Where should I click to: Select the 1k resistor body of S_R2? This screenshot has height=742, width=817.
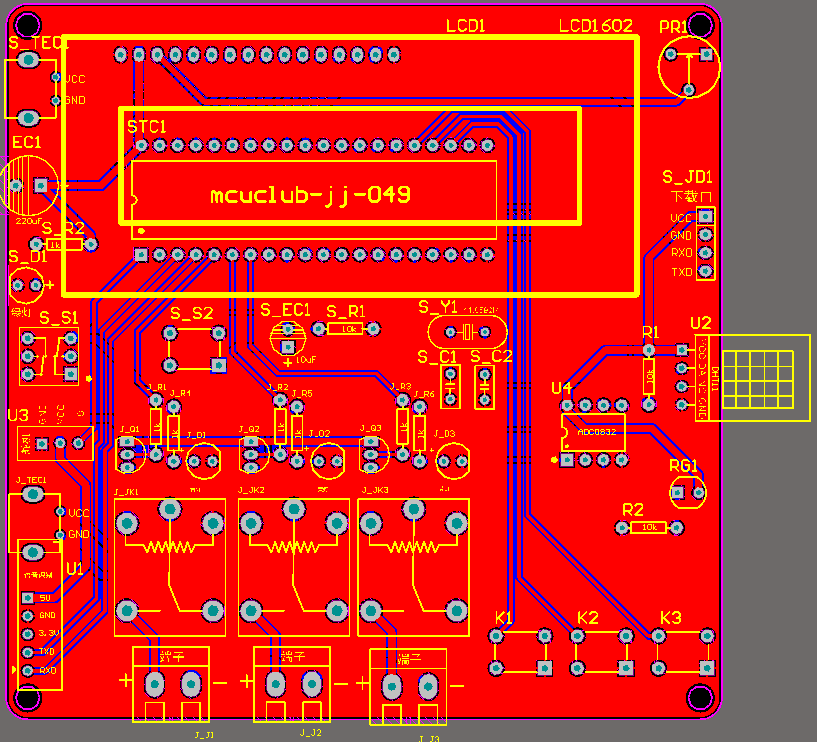[x=64, y=244]
